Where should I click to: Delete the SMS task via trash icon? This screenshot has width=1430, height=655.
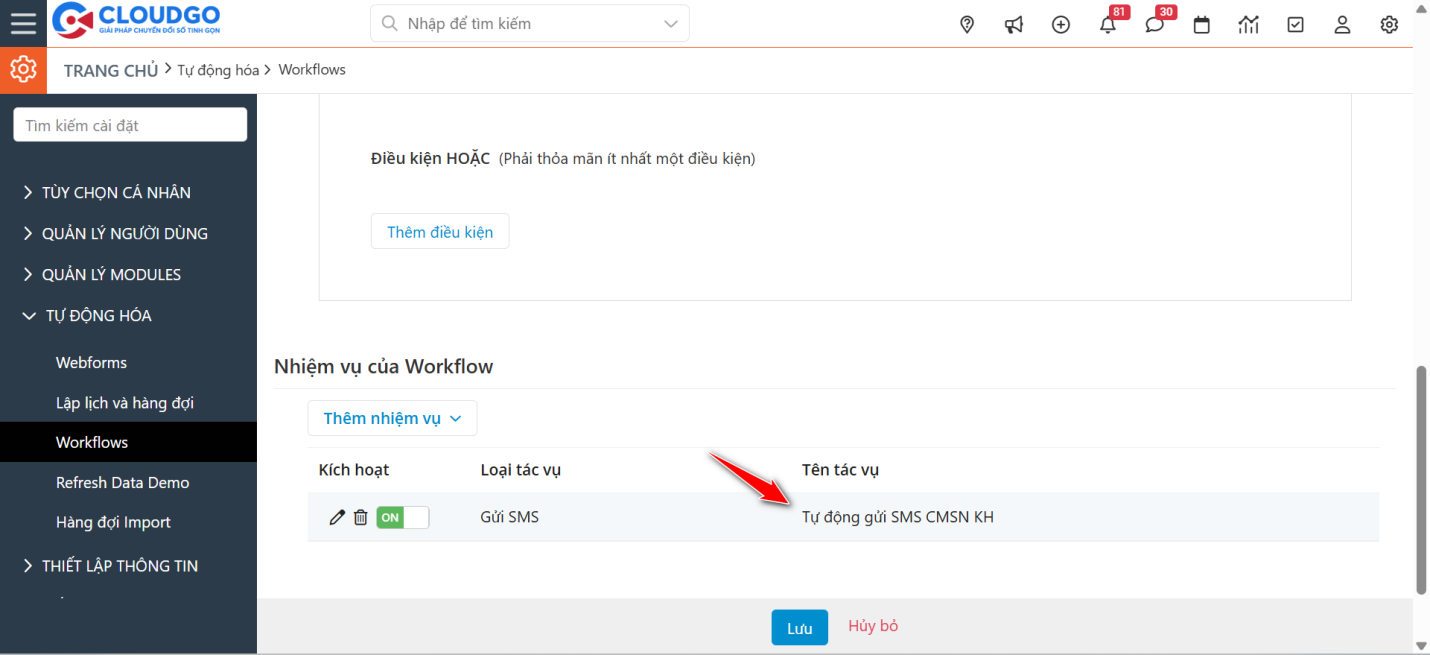[360, 517]
